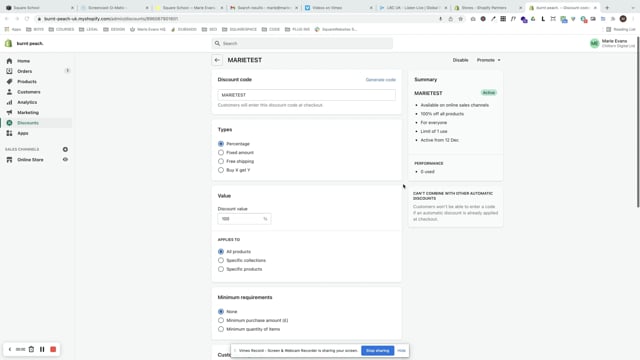Open the DESIGN bookmarks folder
Image resolution: width=640 pixels, height=360 pixels.
(x=114, y=29)
